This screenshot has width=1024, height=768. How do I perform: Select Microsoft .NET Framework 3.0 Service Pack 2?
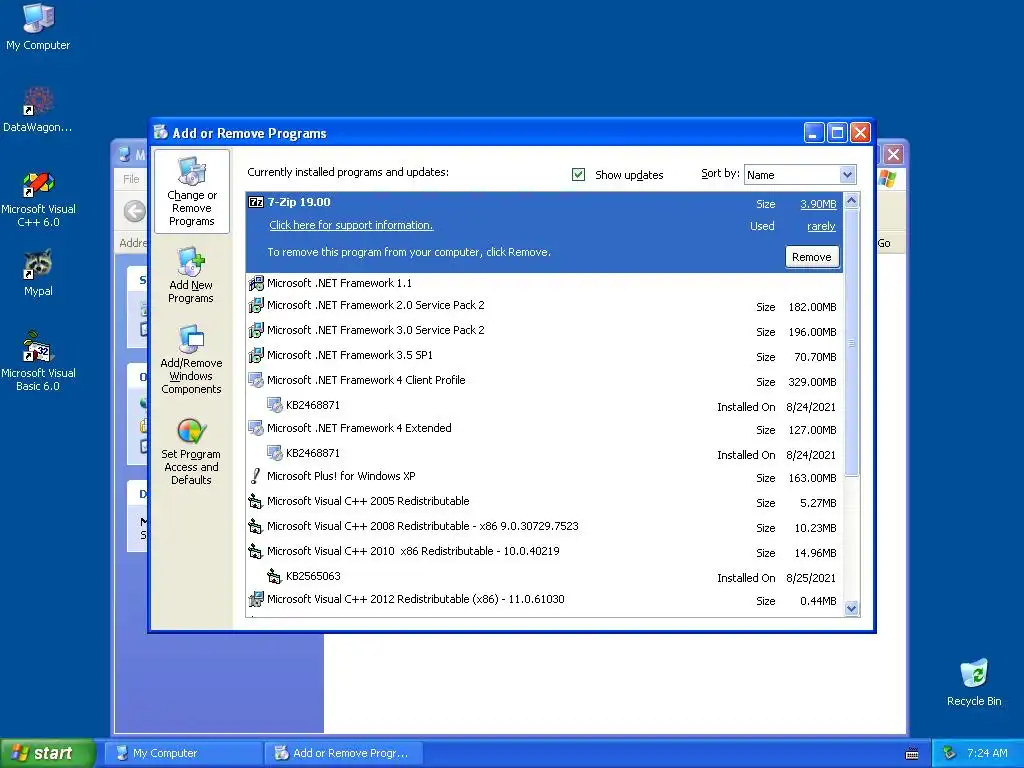pos(545,331)
